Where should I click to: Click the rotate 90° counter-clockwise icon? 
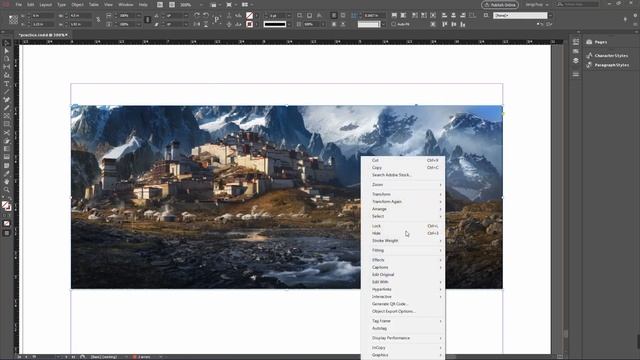206,15
